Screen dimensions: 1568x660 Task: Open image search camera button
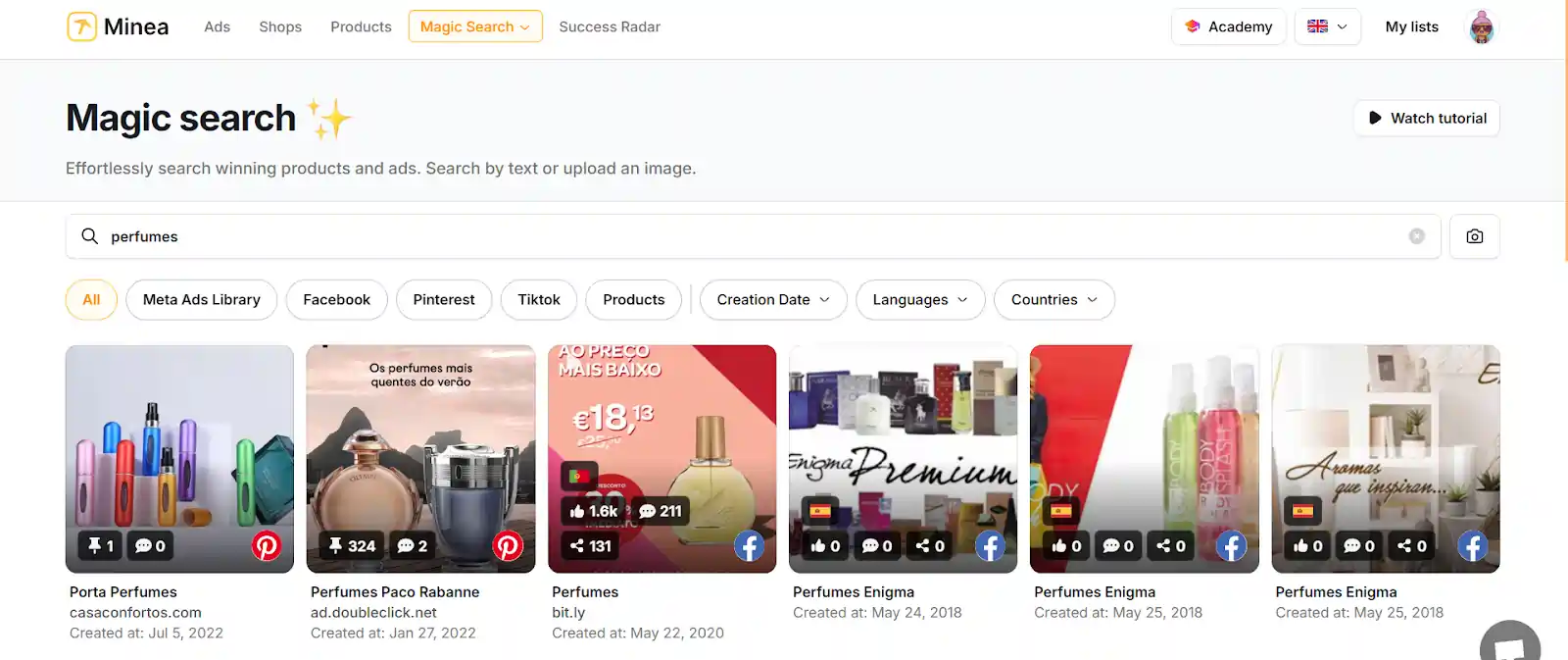(x=1474, y=236)
